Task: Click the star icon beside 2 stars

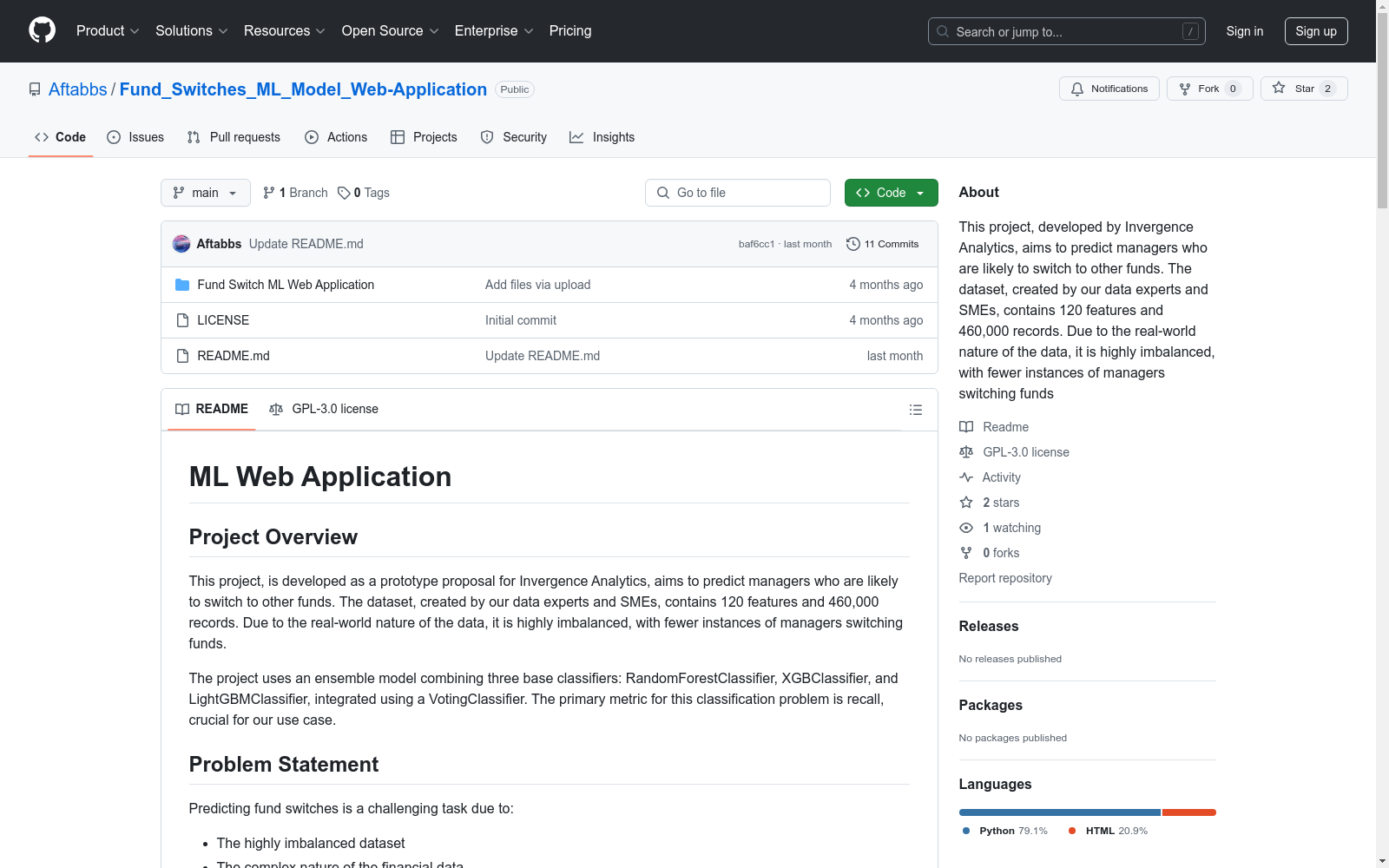Action: tap(966, 503)
